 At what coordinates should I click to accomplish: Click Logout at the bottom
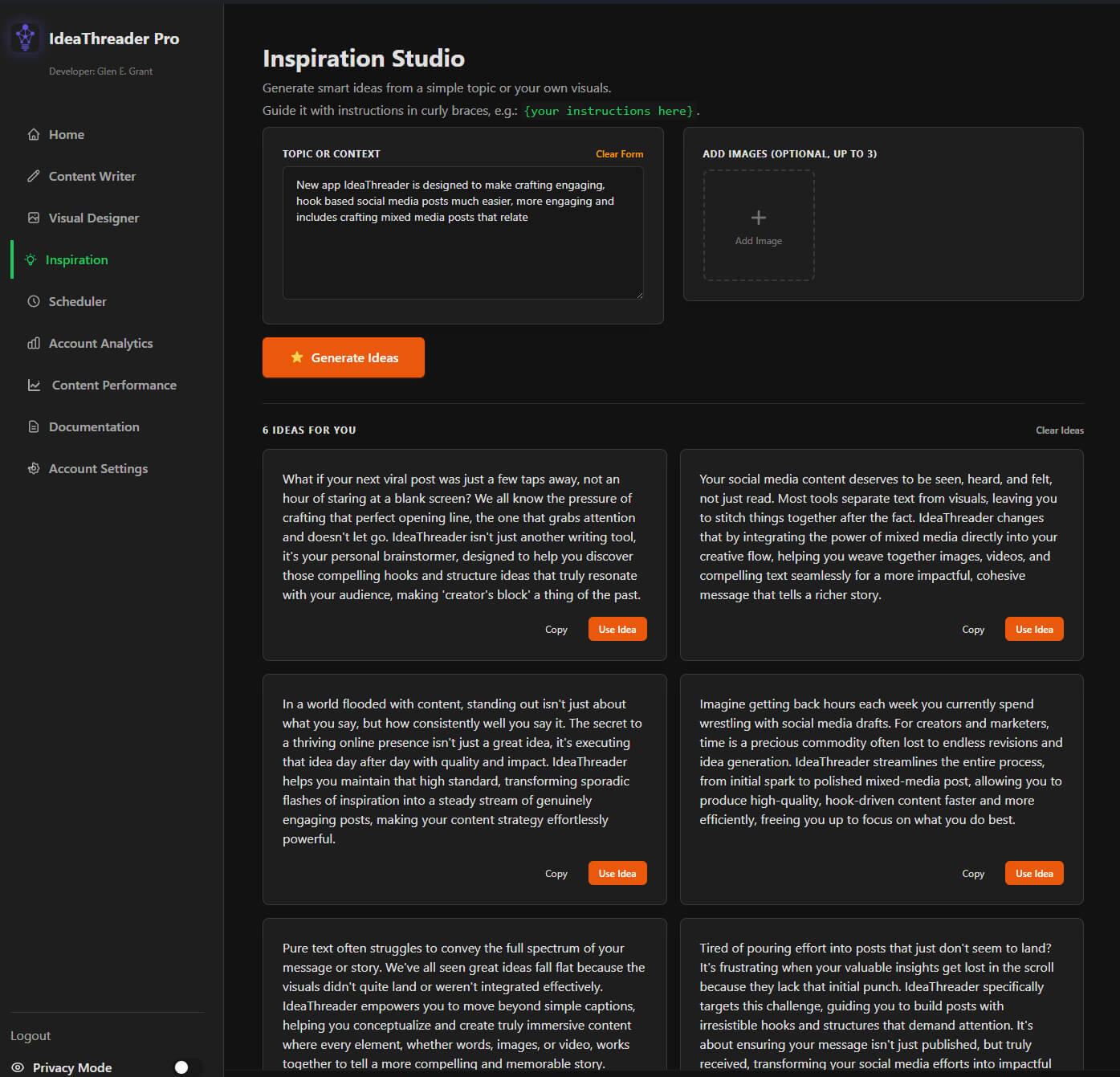31,1035
